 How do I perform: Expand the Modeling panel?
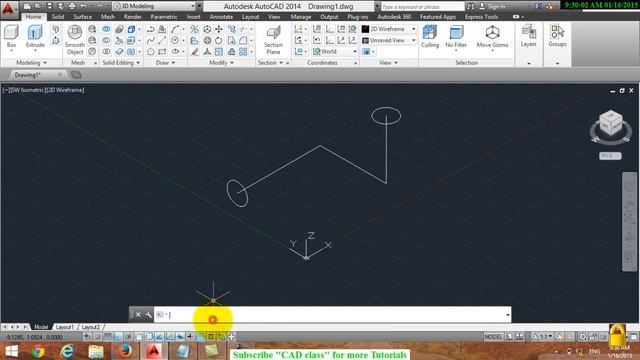pyautogui.click(x=31, y=63)
